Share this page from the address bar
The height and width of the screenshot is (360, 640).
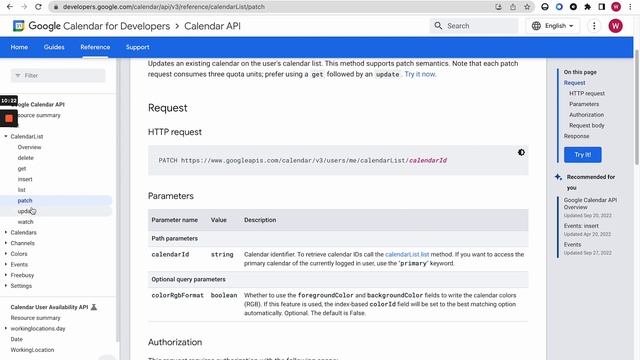513,7
